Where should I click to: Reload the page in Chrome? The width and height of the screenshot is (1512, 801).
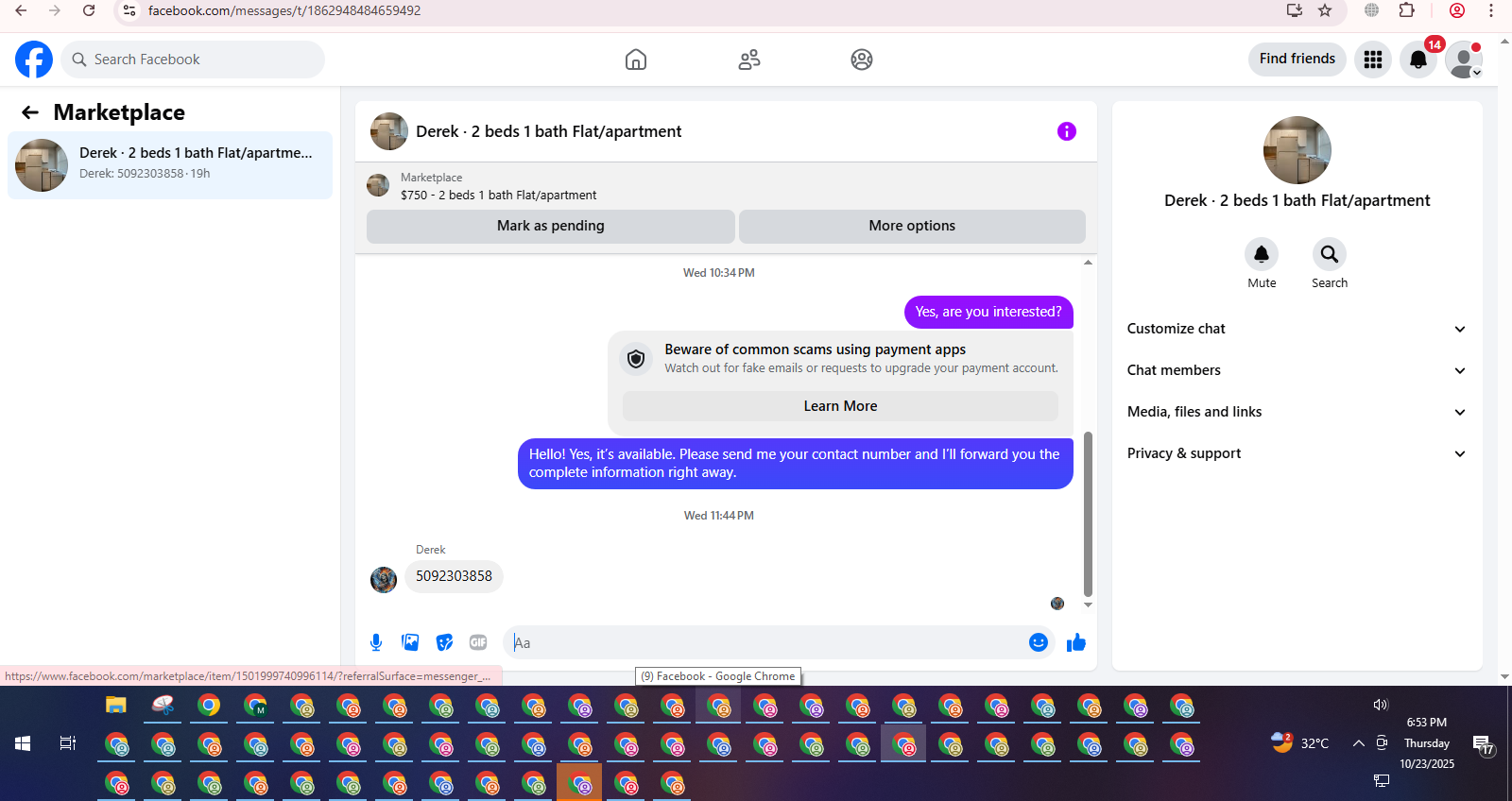[x=89, y=10]
